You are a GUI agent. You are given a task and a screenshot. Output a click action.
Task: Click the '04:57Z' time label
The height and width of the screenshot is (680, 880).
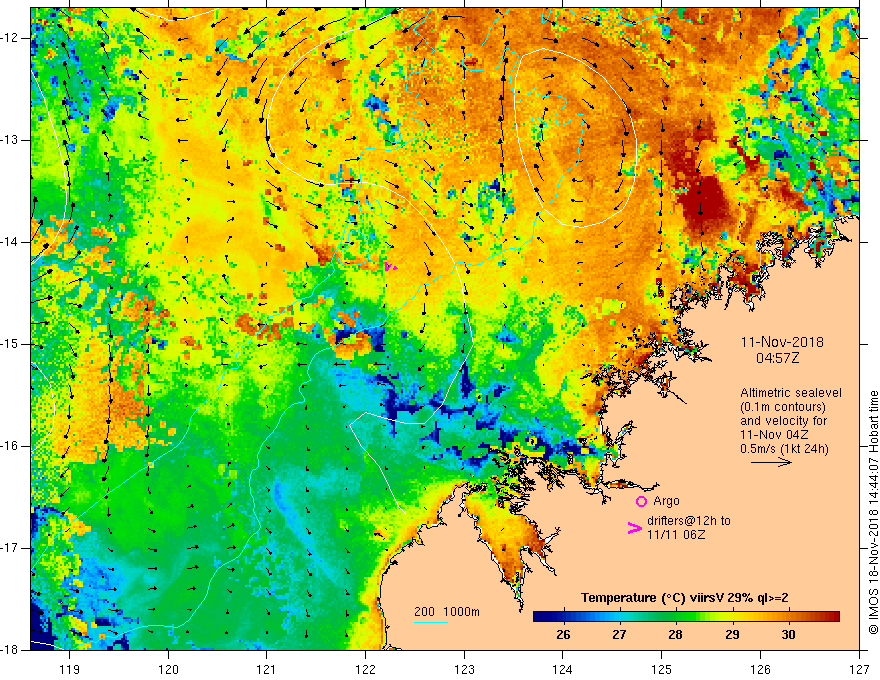[x=777, y=358]
